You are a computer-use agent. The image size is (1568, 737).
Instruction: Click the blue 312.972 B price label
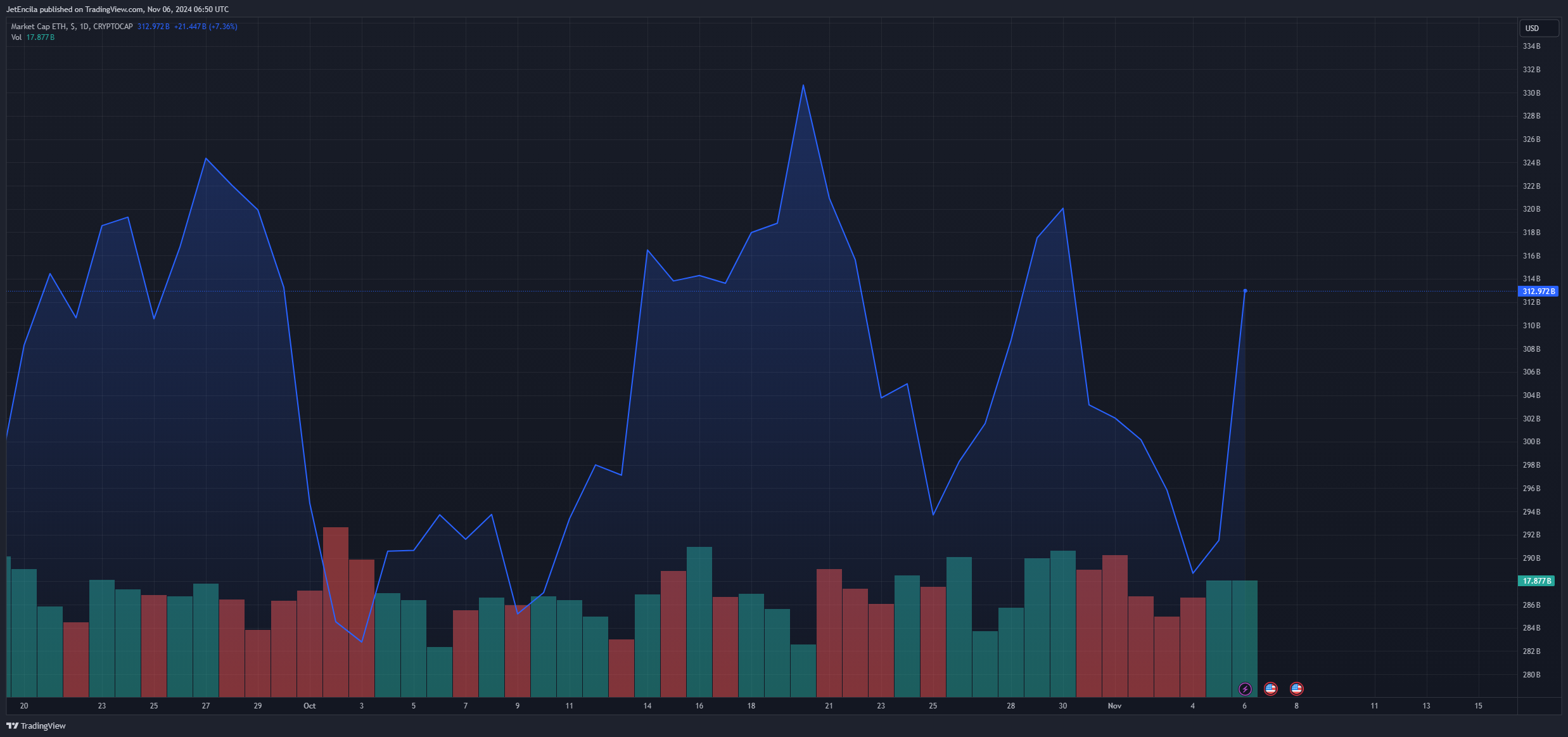[x=1538, y=292]
